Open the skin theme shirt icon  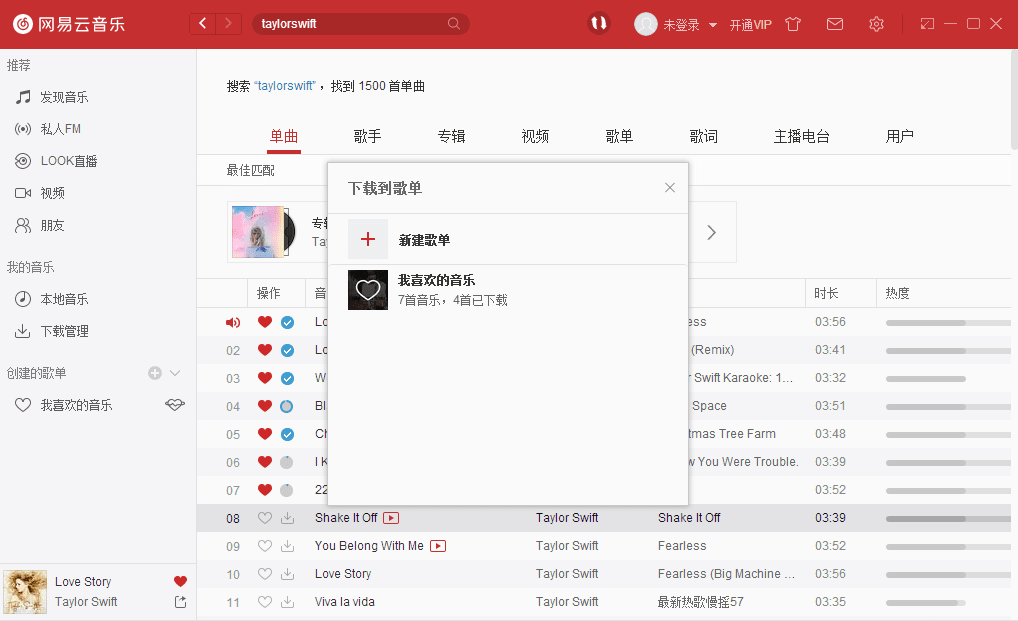pos(793,25)
